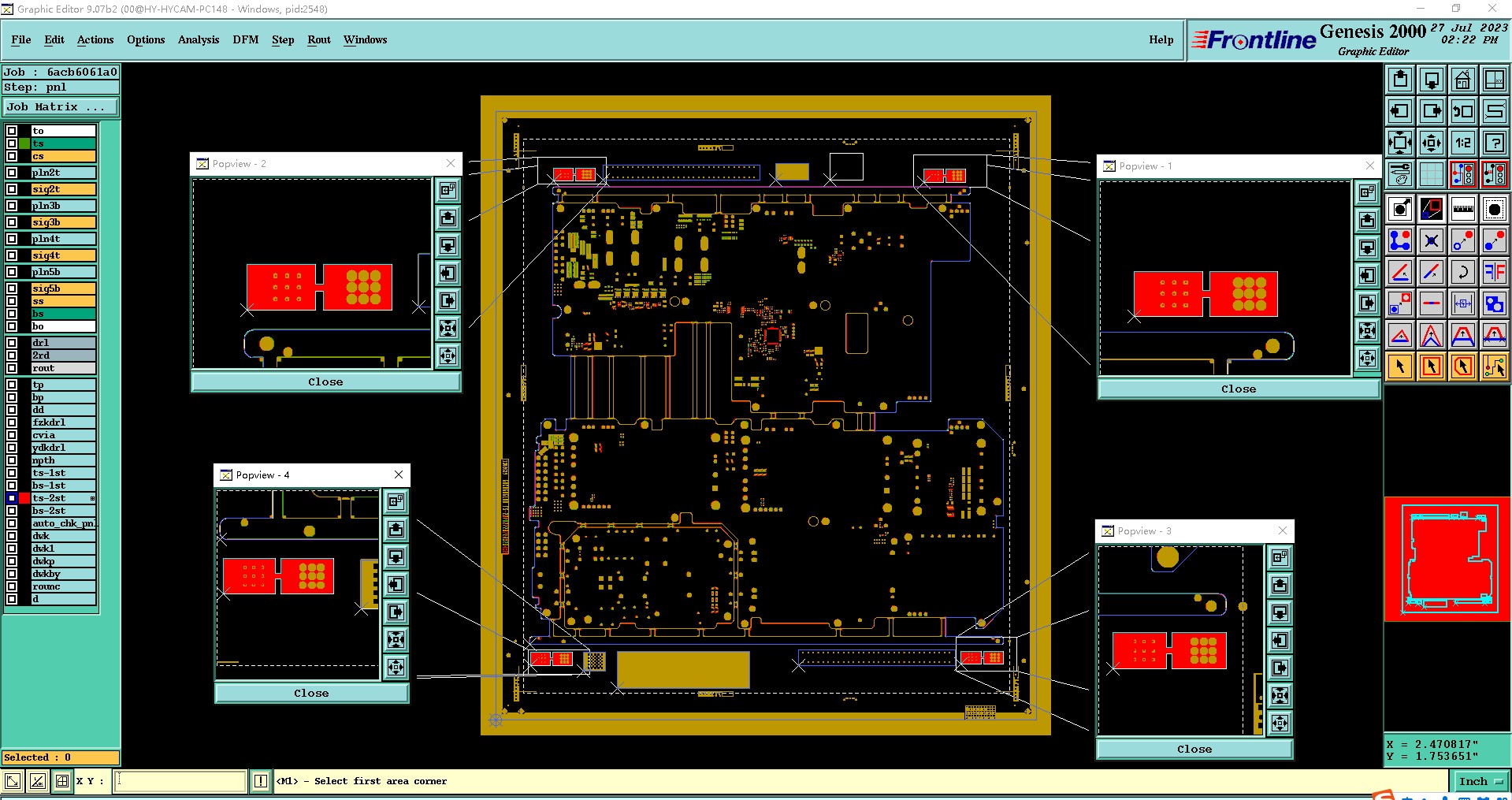
Task: Select the 'sig5b' layer name
Action: click(63, 288)
